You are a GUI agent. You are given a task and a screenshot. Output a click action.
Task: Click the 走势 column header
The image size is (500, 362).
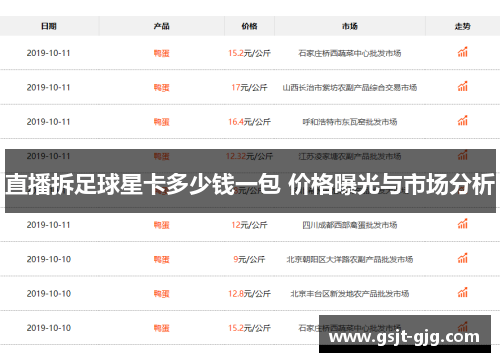463,26
